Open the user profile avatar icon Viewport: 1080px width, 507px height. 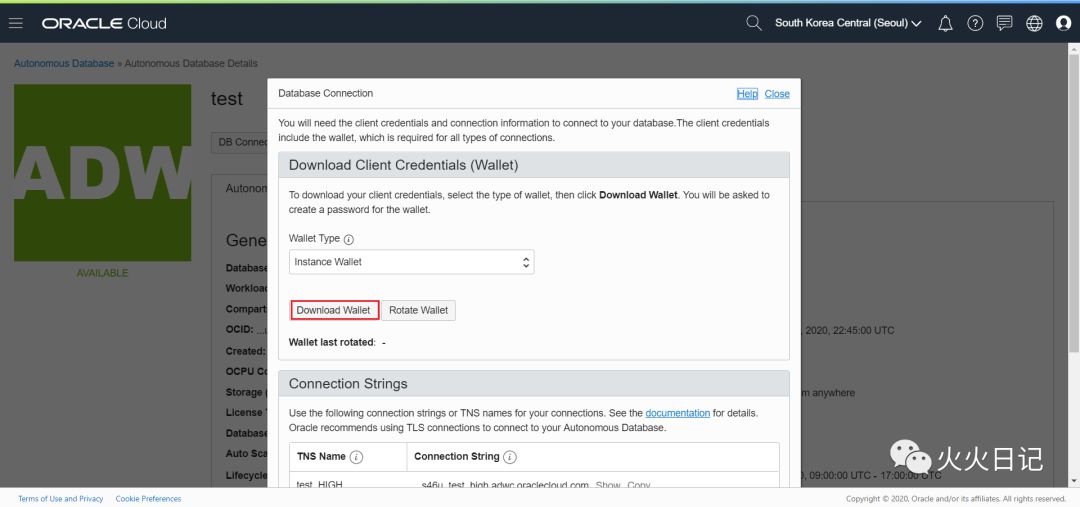click(x=1063, y=23)
